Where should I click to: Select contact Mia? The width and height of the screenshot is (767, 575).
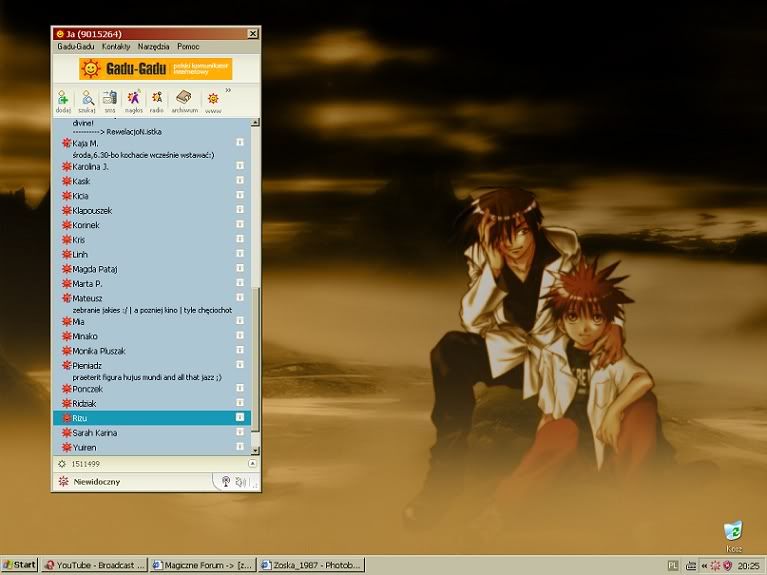[x=78, y=322]
